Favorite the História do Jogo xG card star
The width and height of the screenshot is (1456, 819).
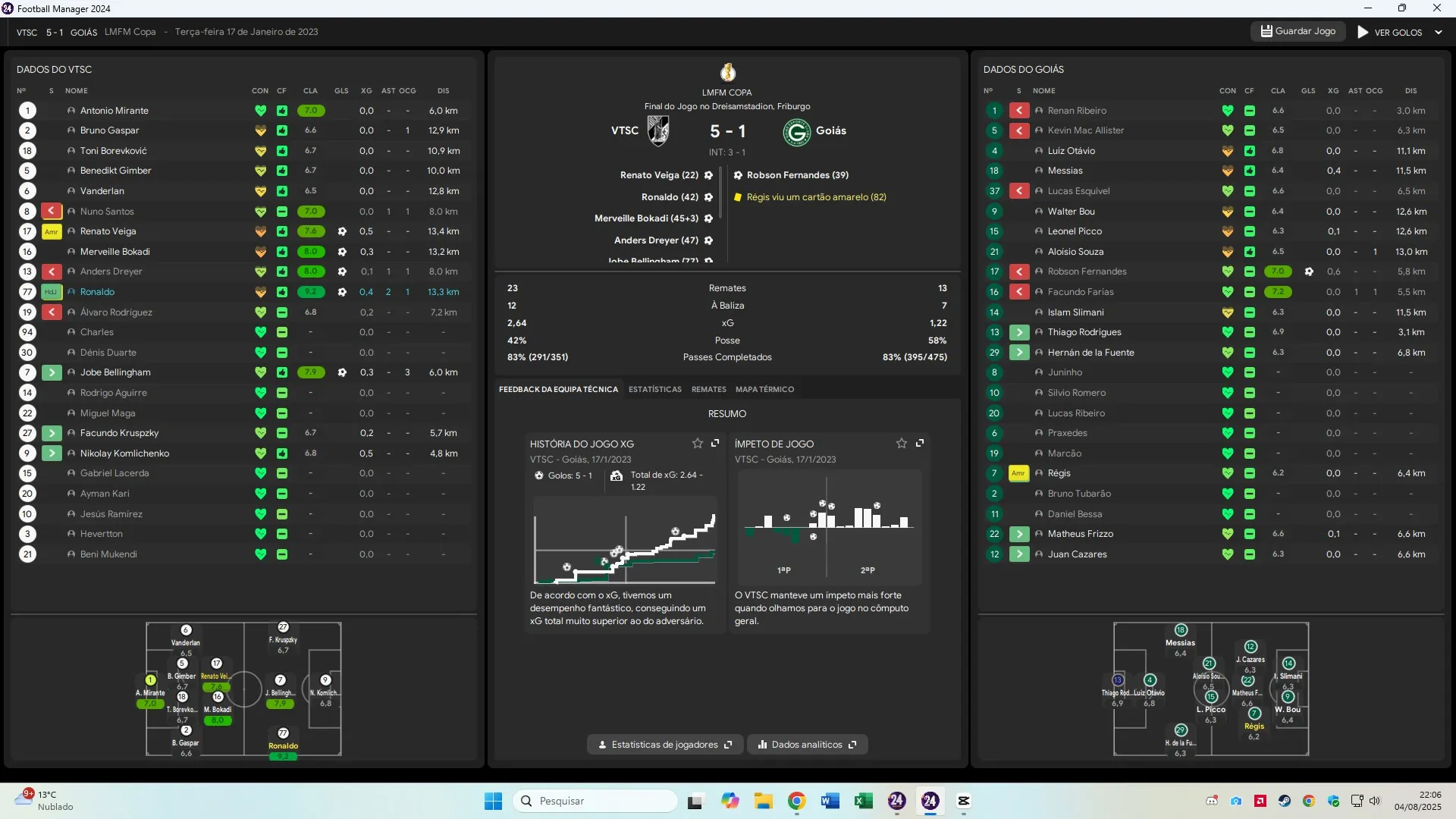pyautogui.click(x=697, y=444)
